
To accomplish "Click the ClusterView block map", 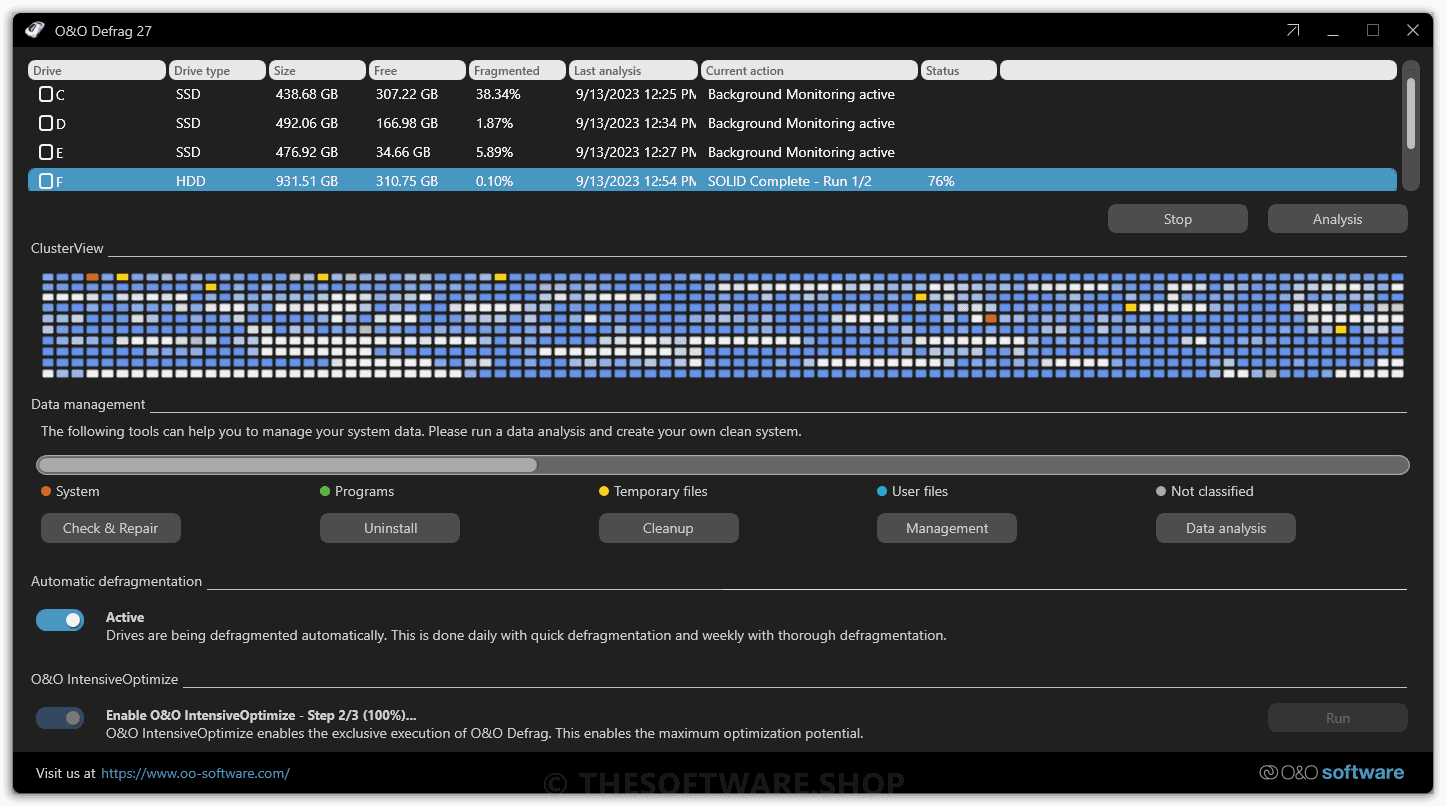I will coord(723,325).
